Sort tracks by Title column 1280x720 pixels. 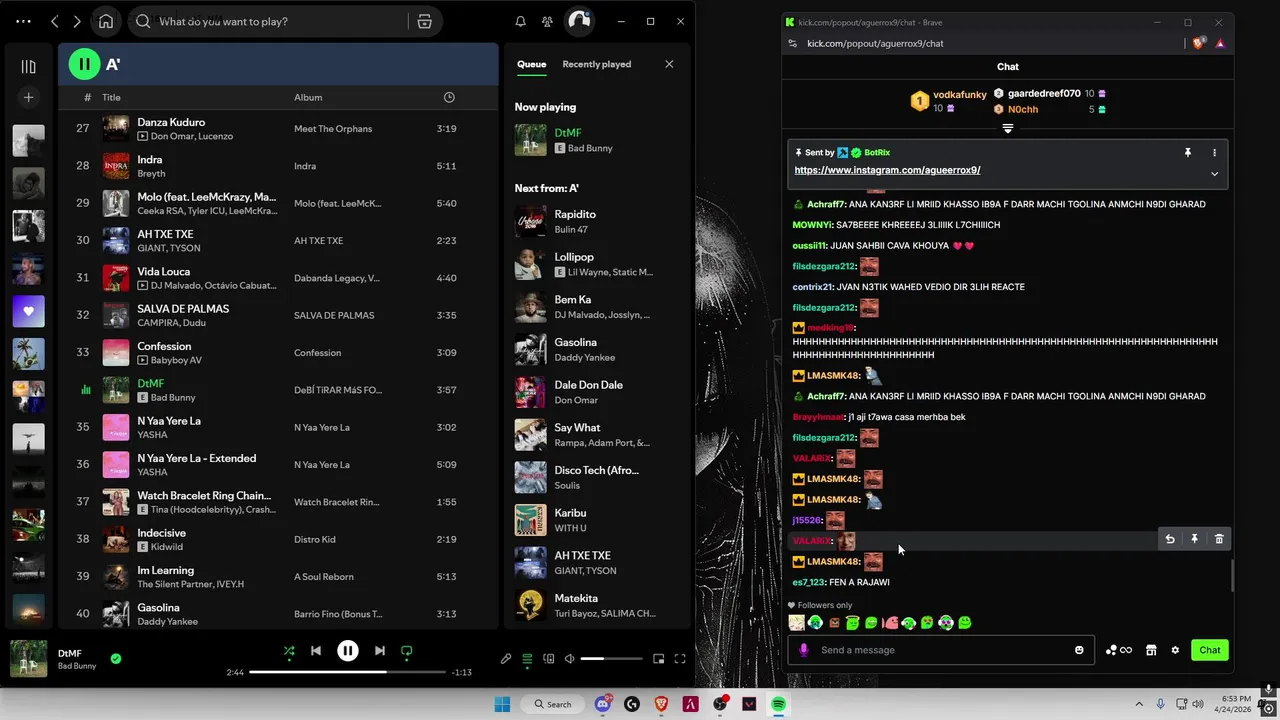pyautogui.click(x=111, y=97)
